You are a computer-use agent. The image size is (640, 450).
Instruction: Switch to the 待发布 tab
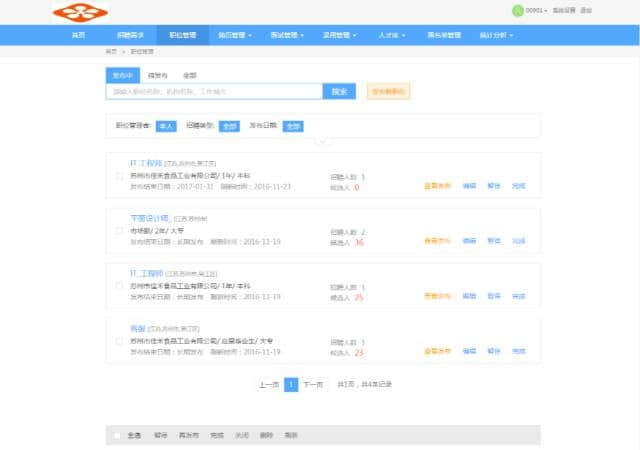(157, 75)
